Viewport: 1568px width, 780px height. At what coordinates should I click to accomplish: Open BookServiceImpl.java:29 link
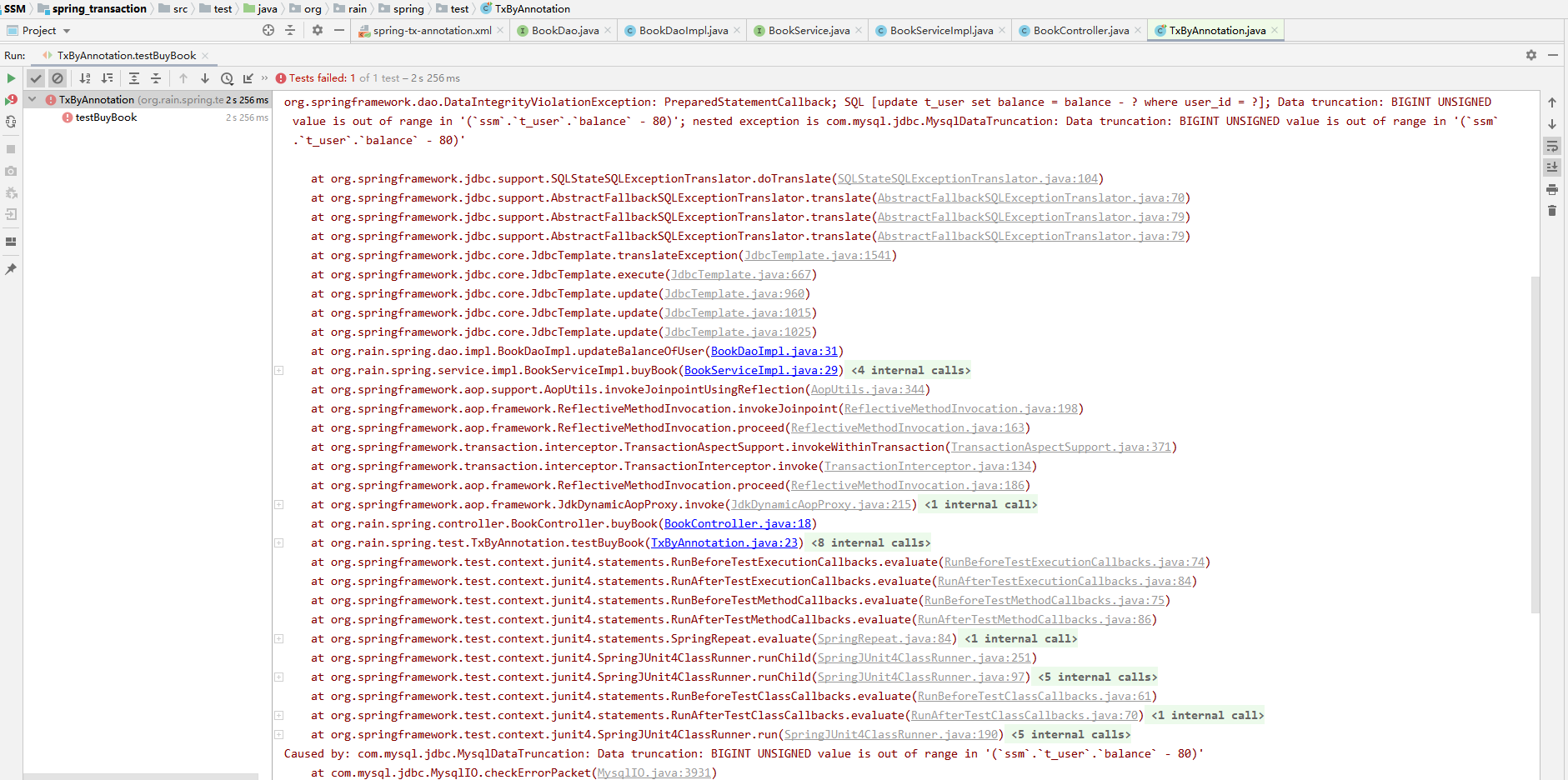[760, 371]
